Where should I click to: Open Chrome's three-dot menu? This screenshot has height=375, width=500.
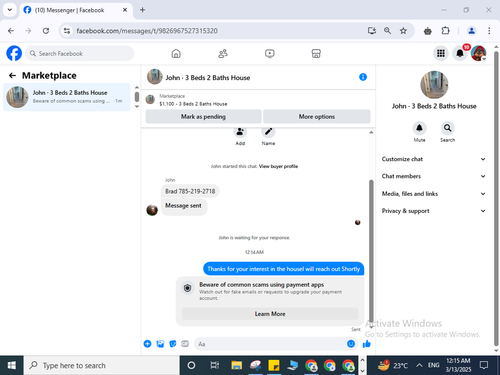489,31
